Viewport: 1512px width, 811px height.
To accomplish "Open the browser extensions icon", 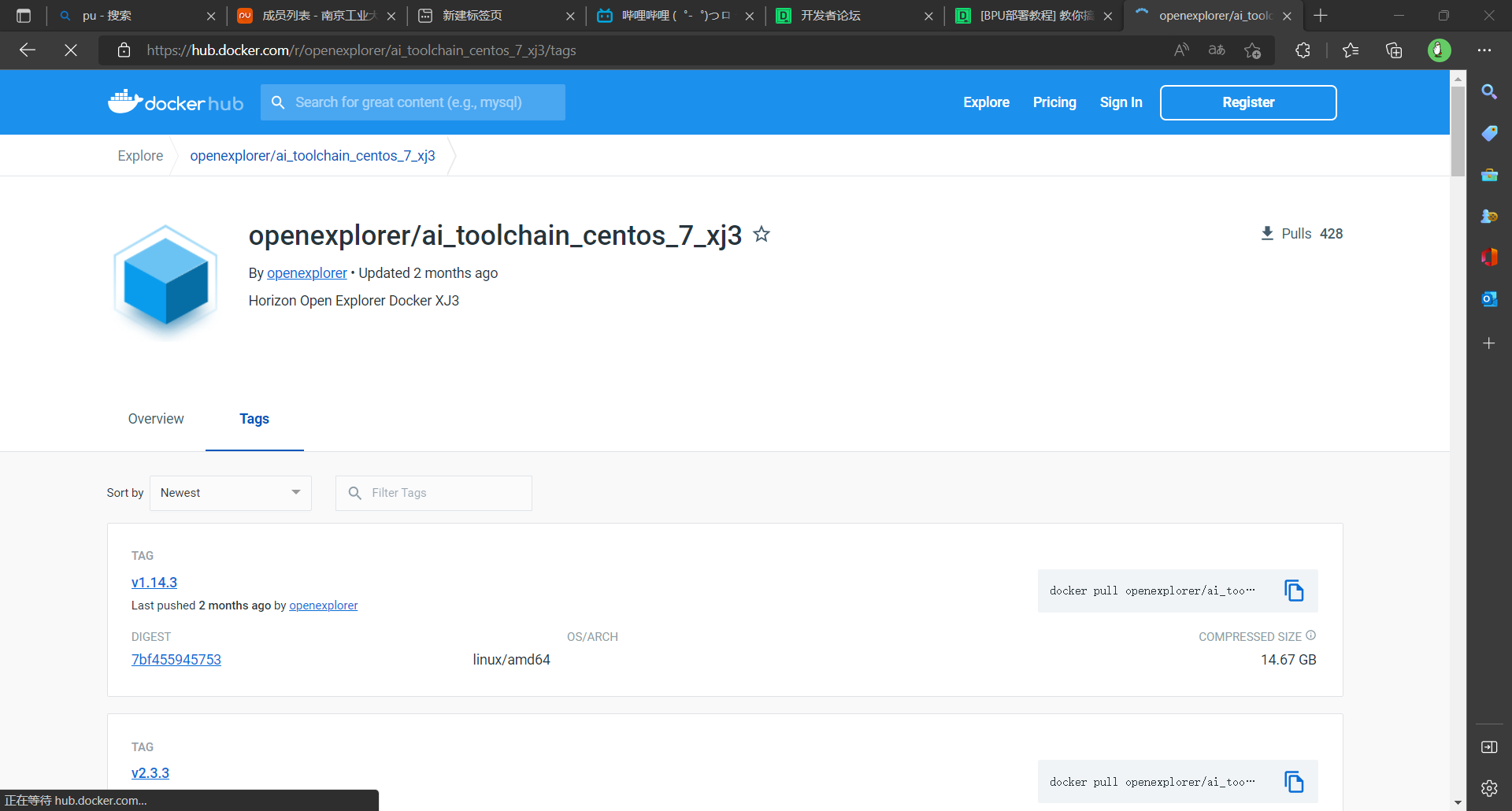I will (1303, 50).
